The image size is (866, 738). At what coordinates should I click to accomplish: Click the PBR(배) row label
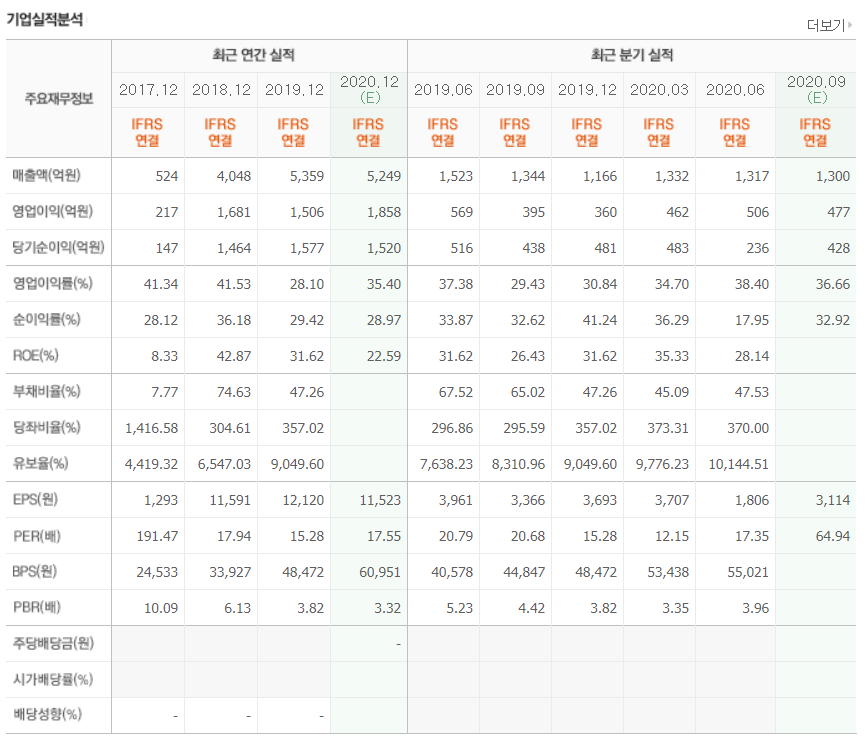[x=36, y=608]
